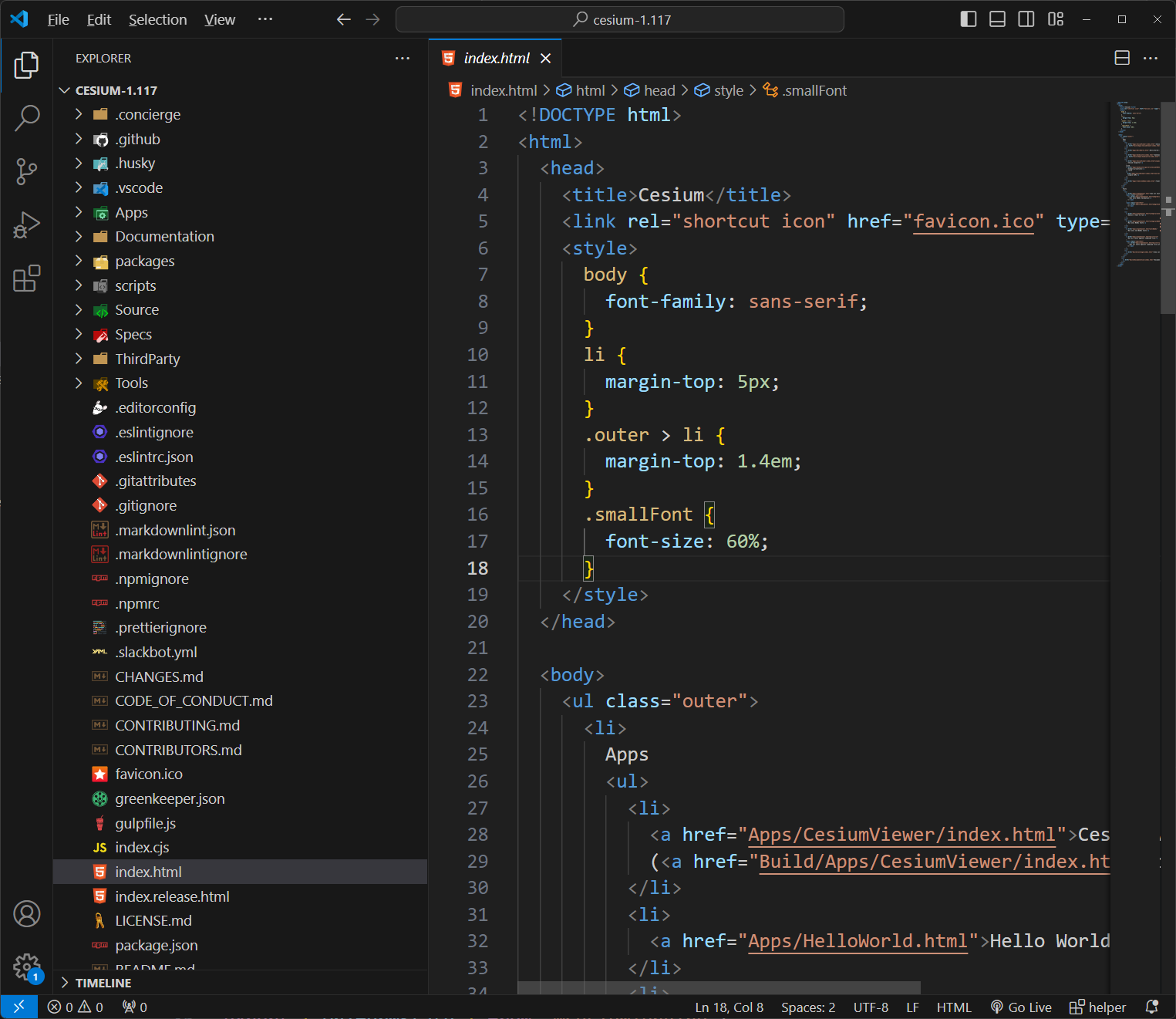The height and width of the screenshot is (1019, 1176).
Task: Start Go Live server
Action: point(1021,1007)
